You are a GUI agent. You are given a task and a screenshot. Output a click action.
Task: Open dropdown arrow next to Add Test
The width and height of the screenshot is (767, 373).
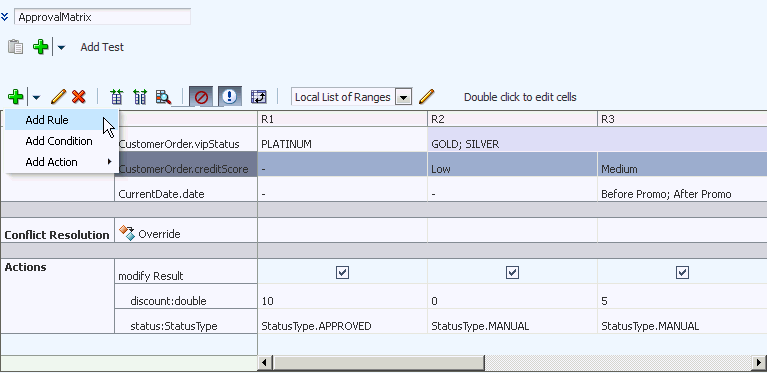61,47
